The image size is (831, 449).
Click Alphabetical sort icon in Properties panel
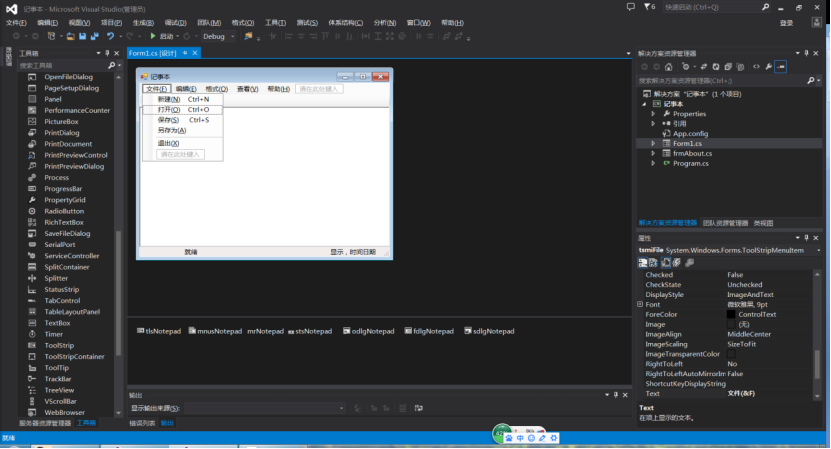653,262
